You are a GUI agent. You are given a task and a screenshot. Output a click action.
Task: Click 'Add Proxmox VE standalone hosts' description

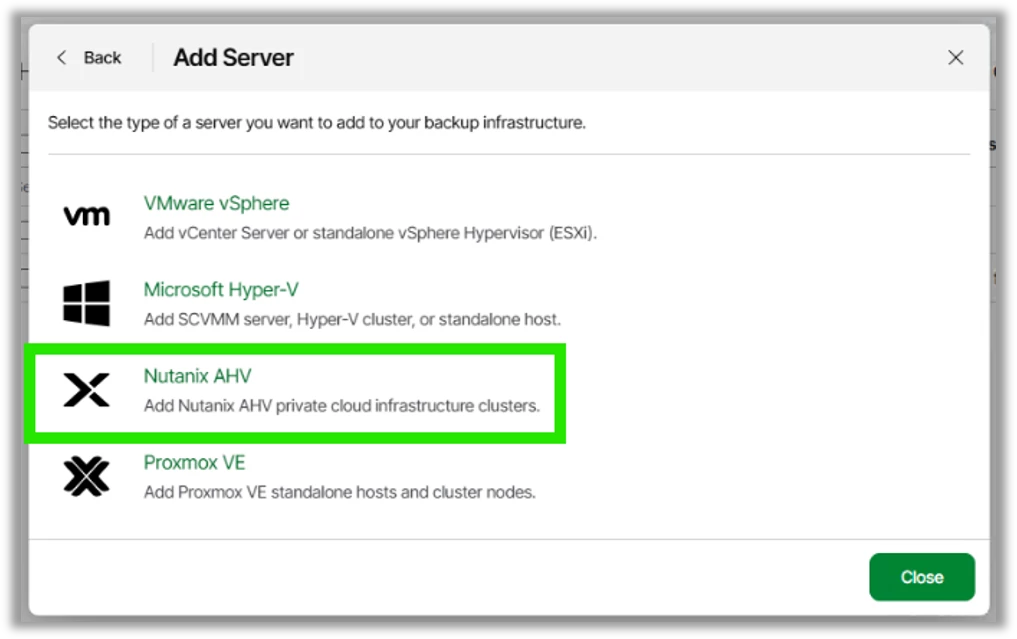(340, 492)
